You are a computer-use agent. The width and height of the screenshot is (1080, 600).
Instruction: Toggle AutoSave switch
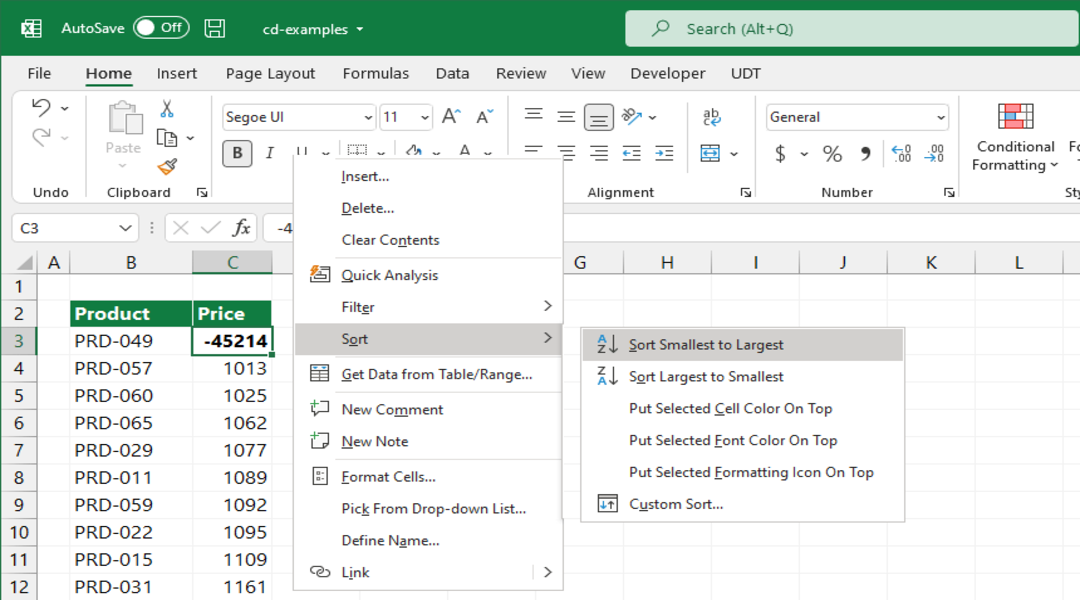[161, 28]
